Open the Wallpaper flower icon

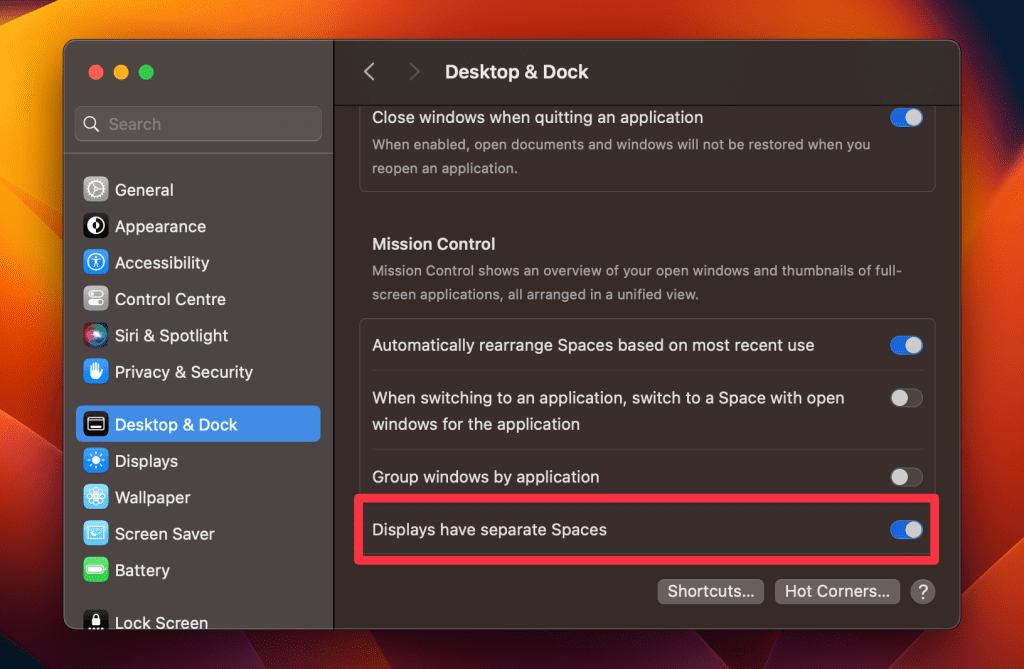click(96, 497)
